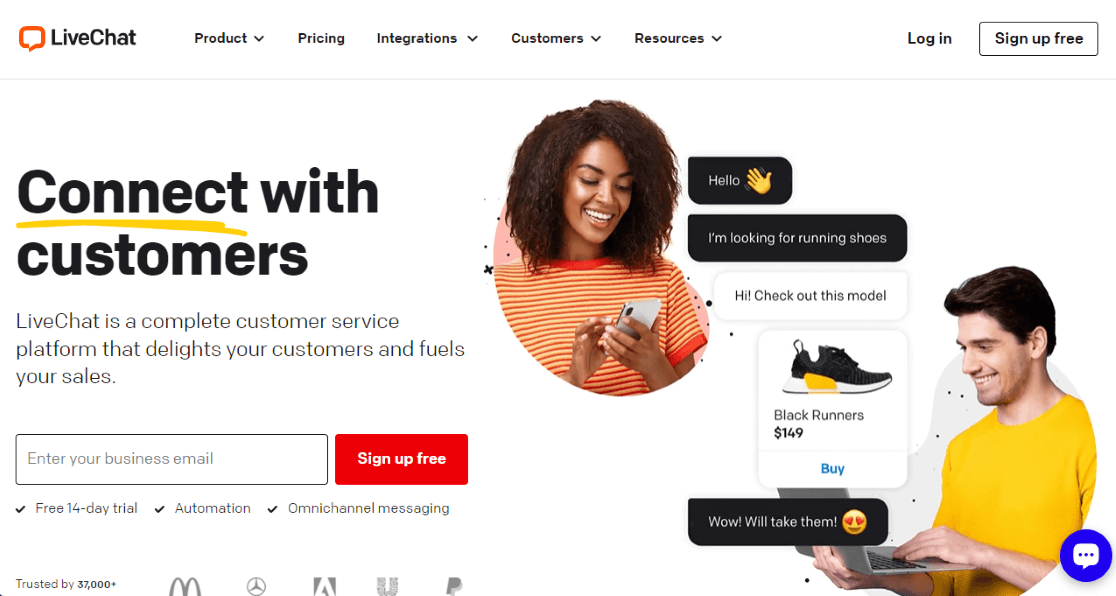Click the heart-eyes emoji in chat bubble
Image resolution: width=1116 pixels, height=596 pixels.
click(854, 522)
